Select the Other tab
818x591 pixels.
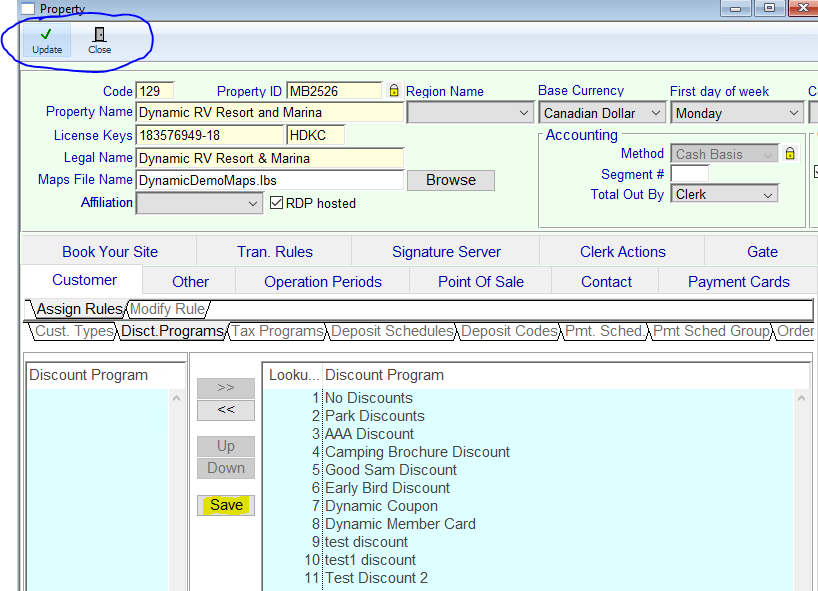[x=190, y=282]
